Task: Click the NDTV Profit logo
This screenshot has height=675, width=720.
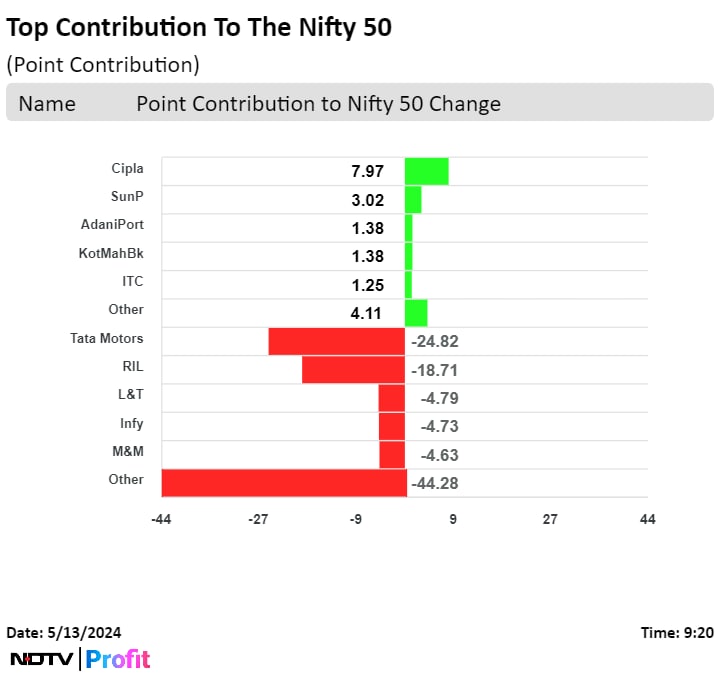Action: (80, 659)
